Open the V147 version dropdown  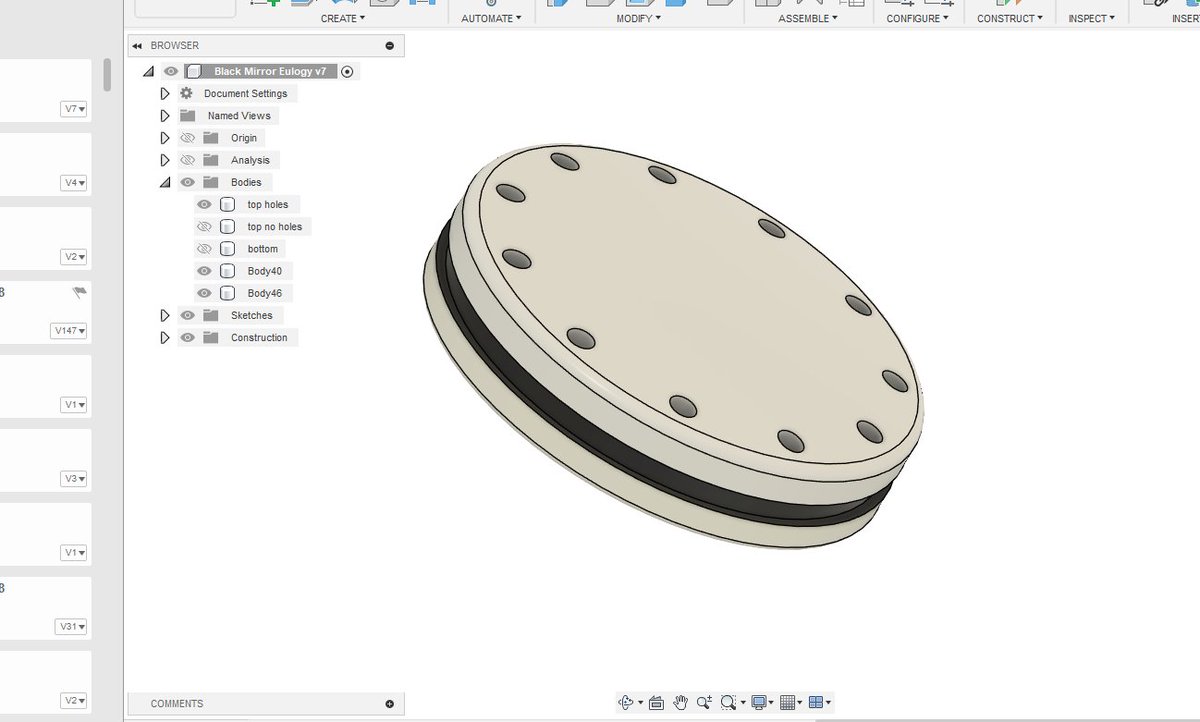69,331
